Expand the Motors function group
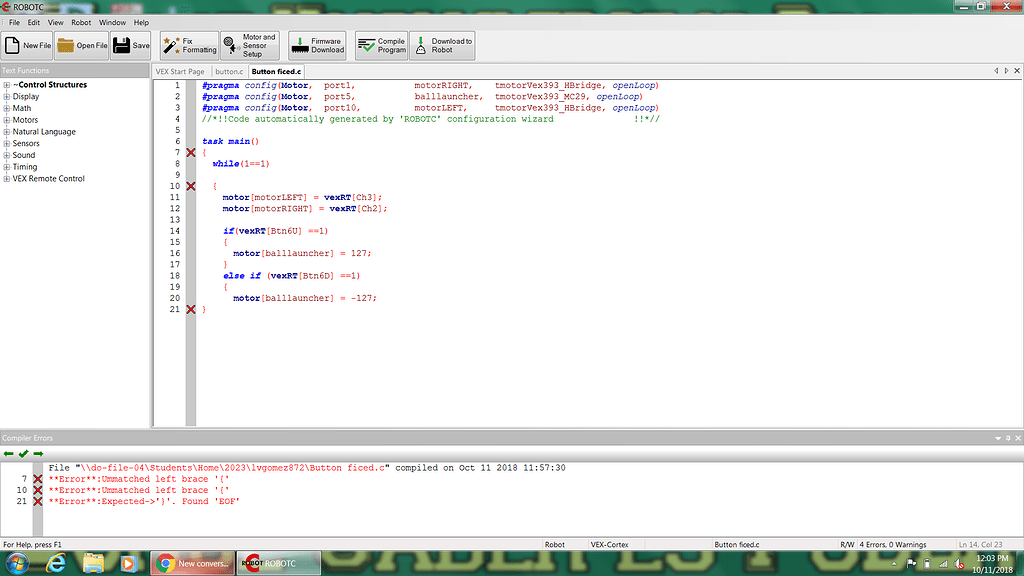1024x576 pixels. (7, 120)
